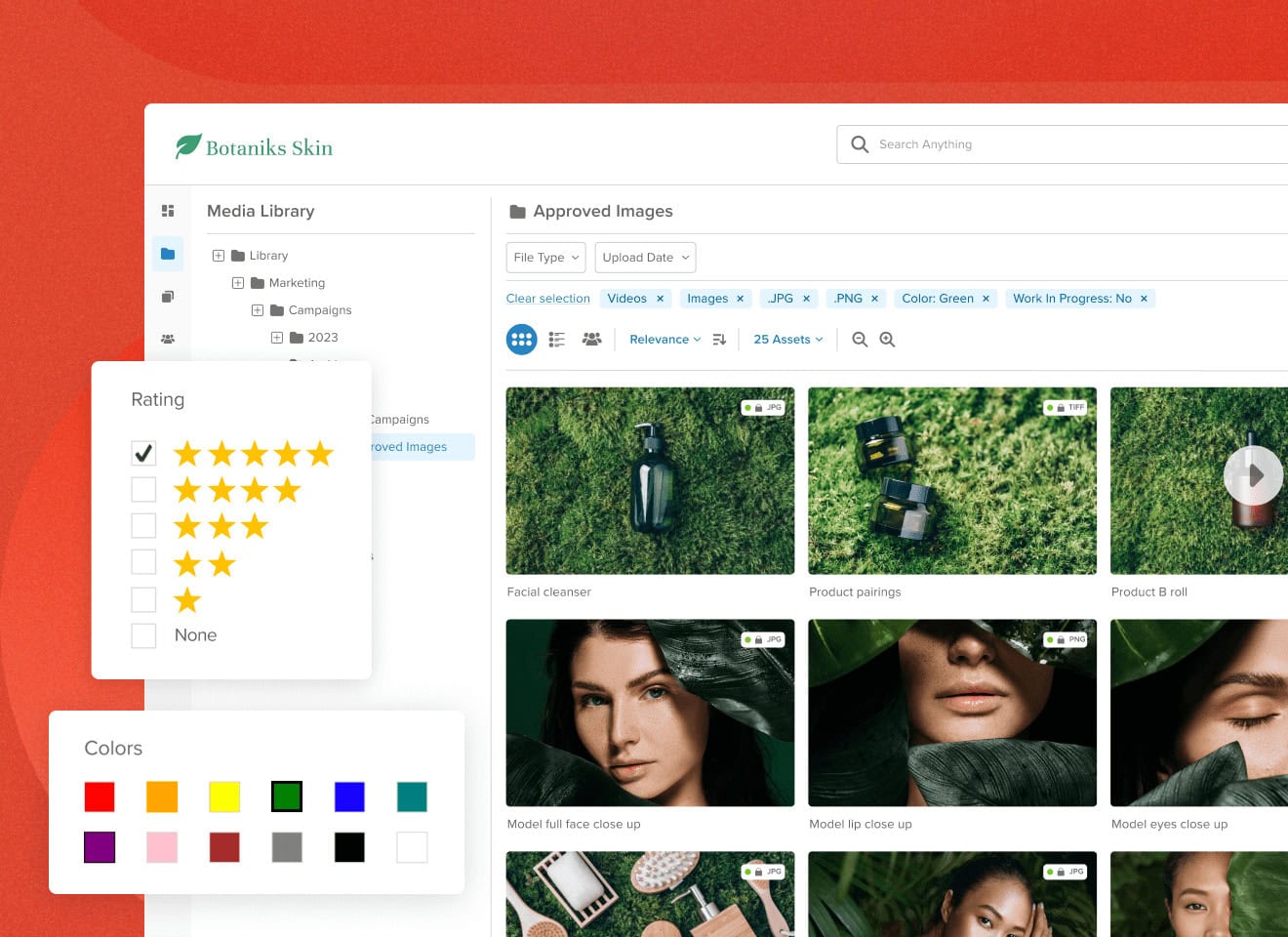
Task: Remove the Color: Green filter tag
Action: pos(986,299)
